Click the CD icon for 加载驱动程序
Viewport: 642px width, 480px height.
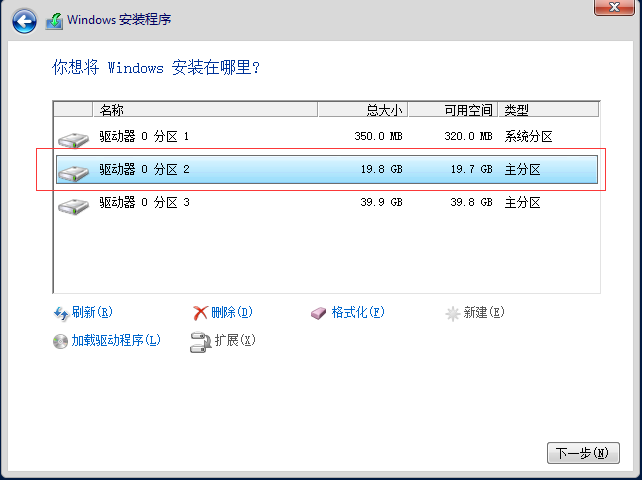[60, 341]
